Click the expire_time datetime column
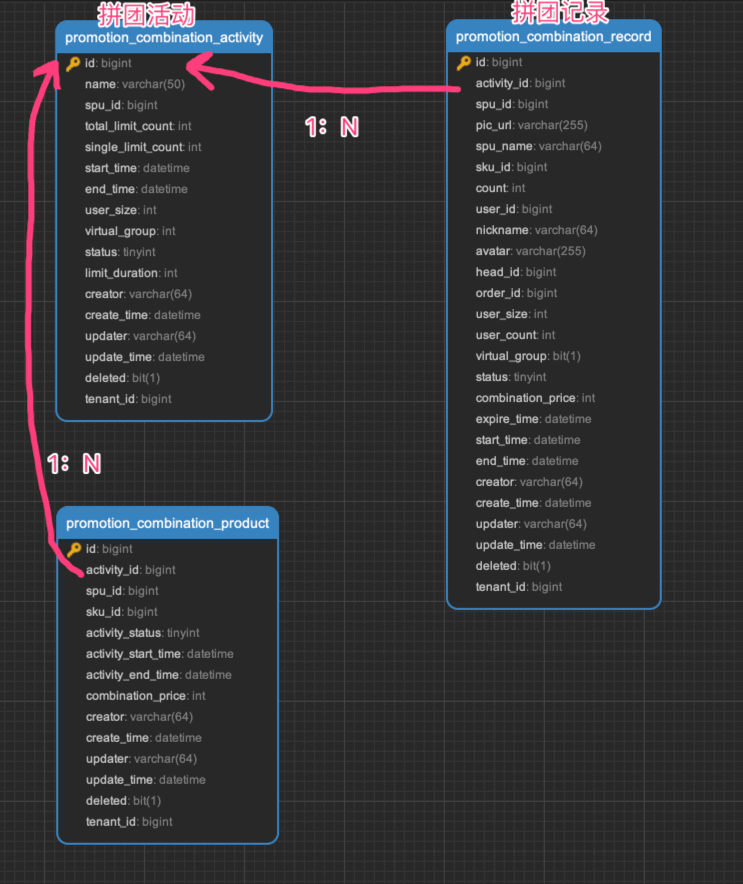 click(x=533, y=419)
